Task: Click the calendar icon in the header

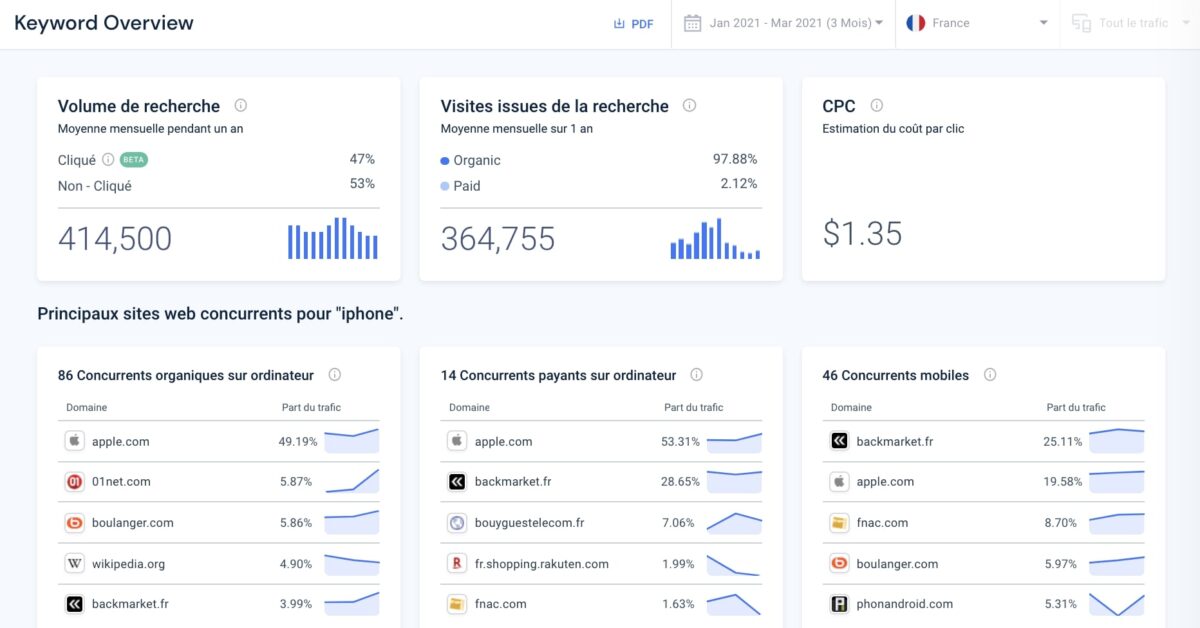Action: pos(692,23)
